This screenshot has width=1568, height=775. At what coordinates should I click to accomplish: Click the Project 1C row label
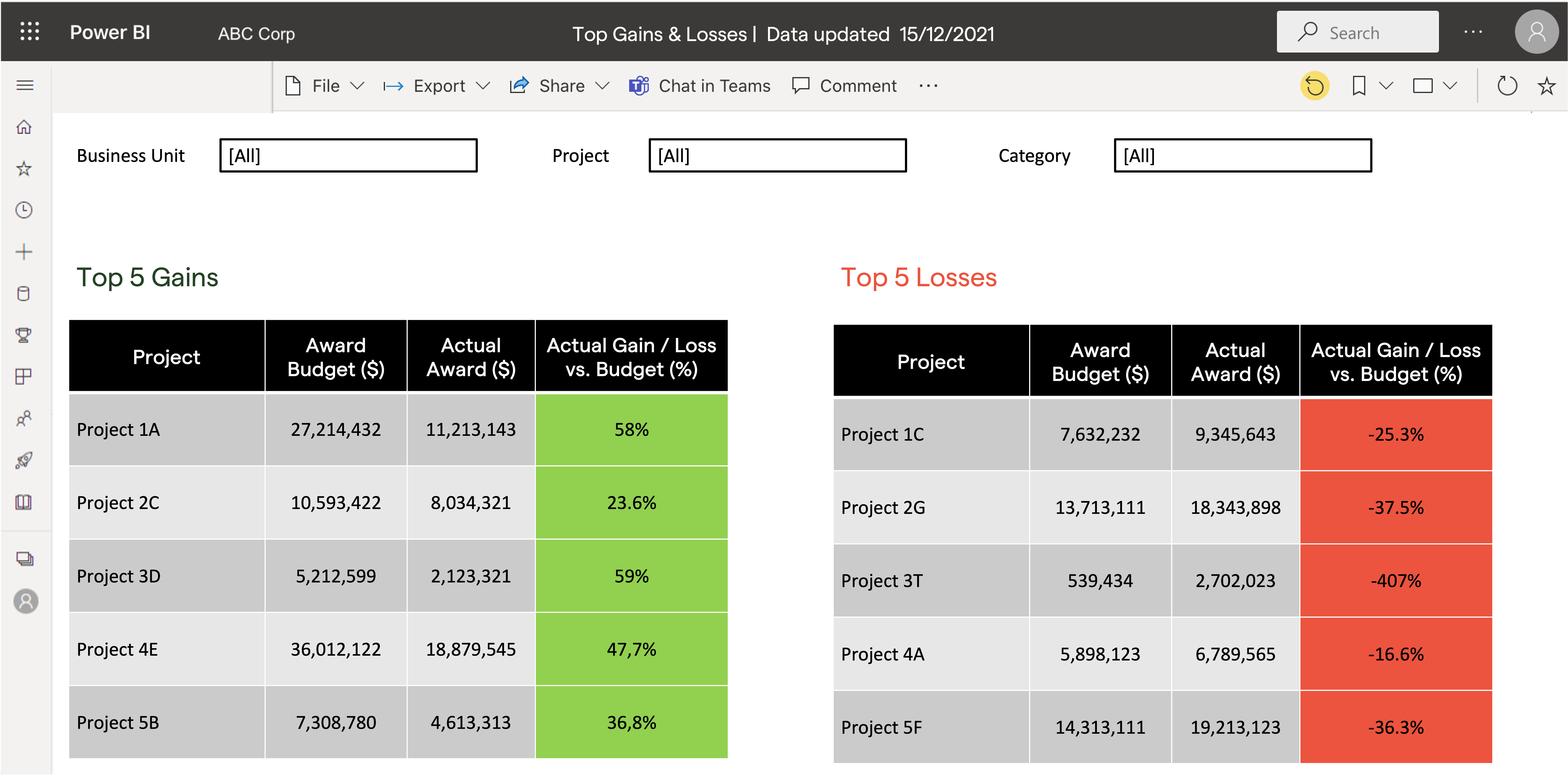(x=883, y=435)
